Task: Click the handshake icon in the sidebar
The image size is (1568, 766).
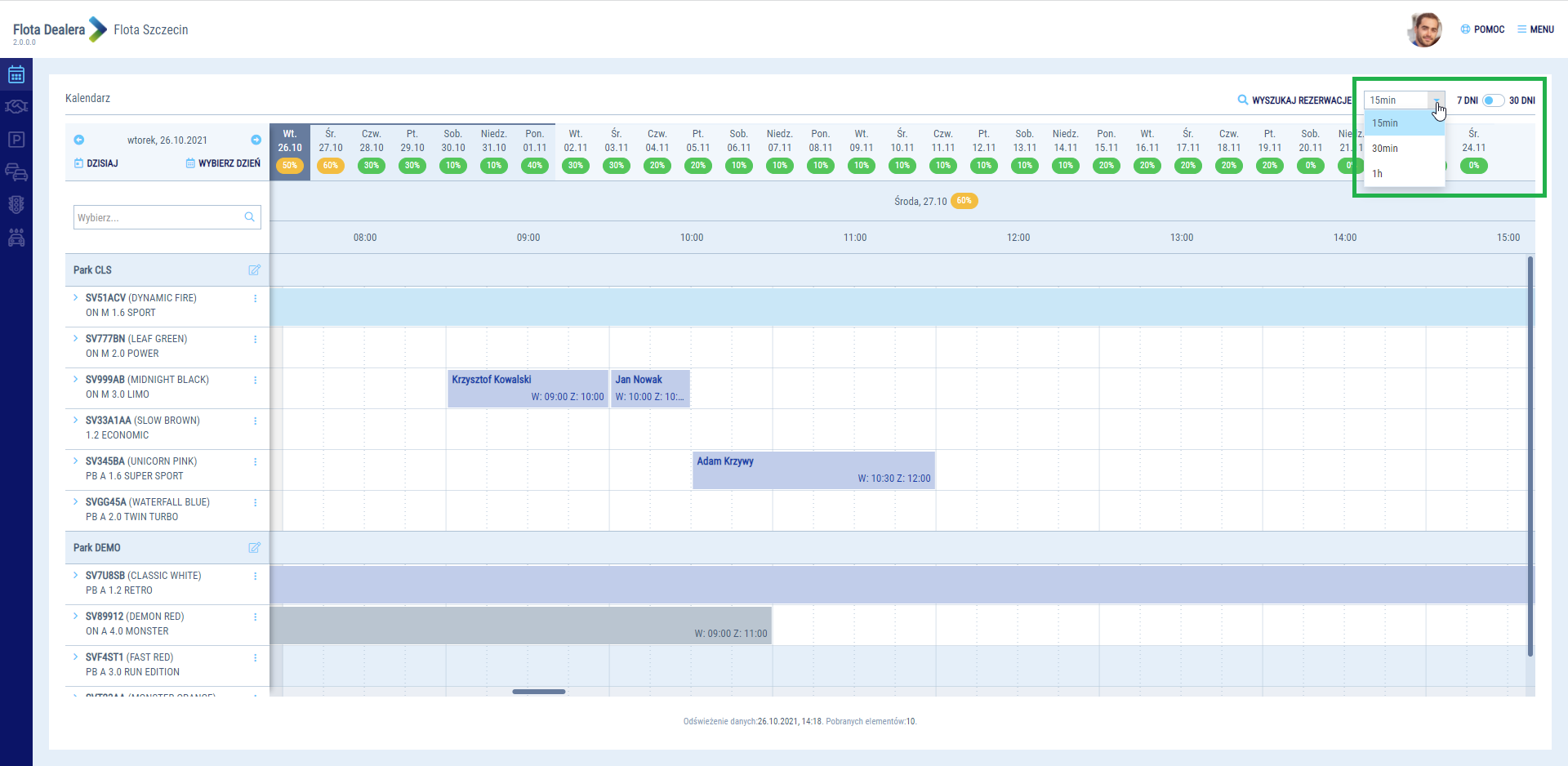Action: click(16, 107)
